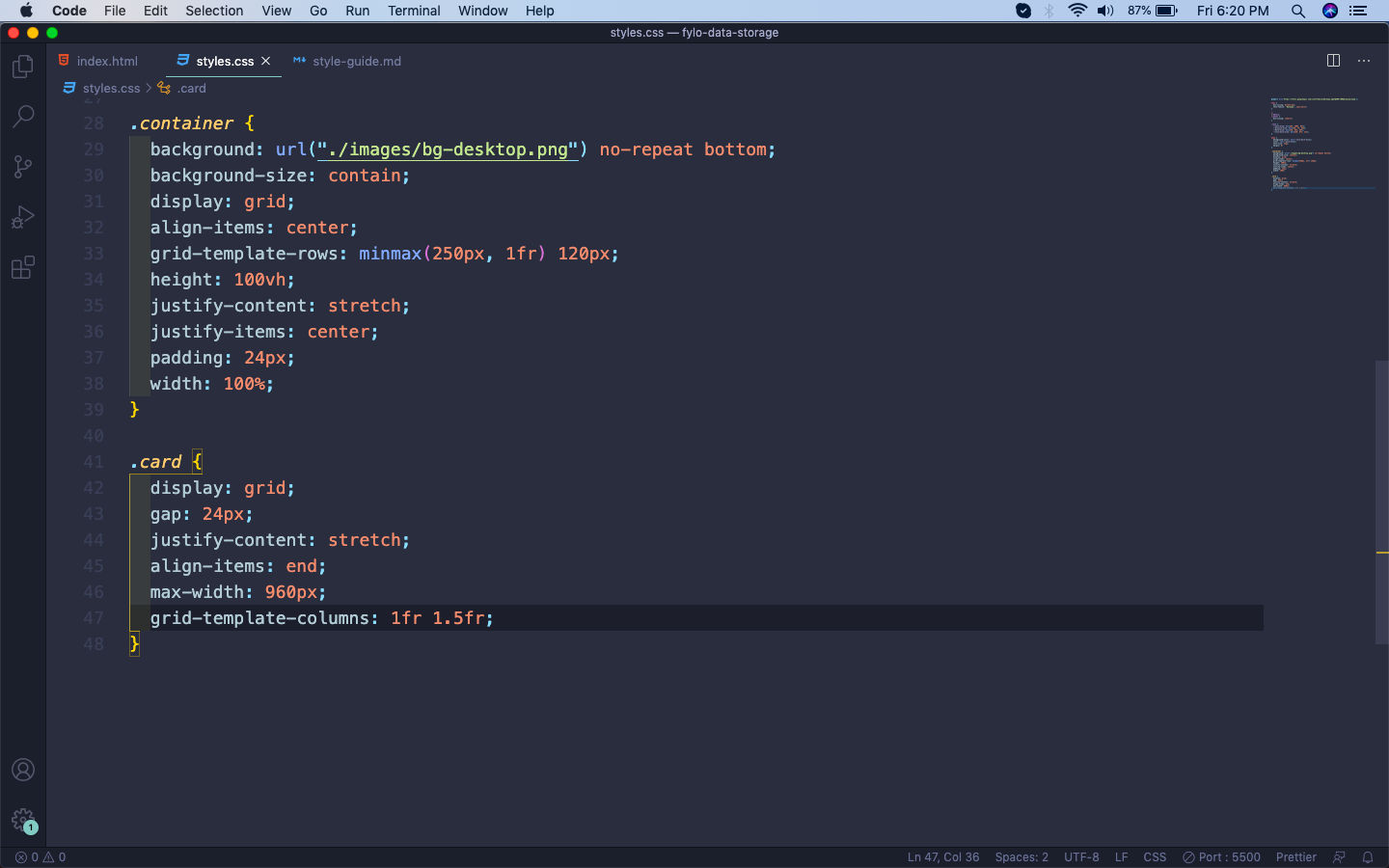Open the Extensions view
Screen dimensions: 1389x868
pyautogui.click(x=23, y=267)
